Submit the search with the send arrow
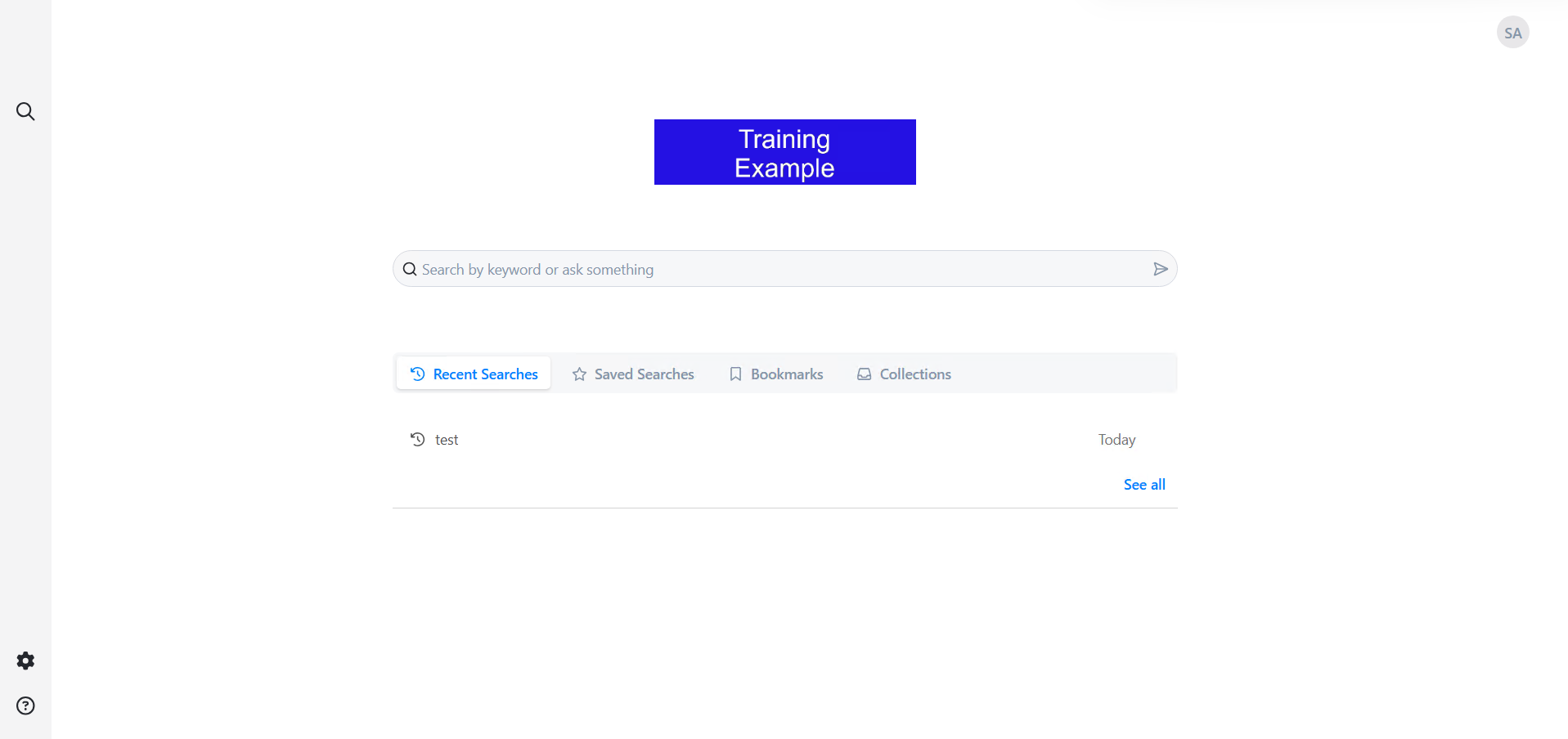This screenshot has width=1568, height=739. coord(1160,269)
